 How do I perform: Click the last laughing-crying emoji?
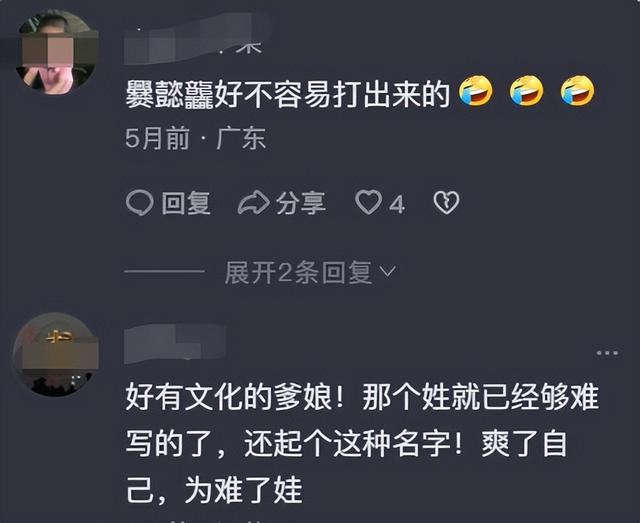[577, 91]
